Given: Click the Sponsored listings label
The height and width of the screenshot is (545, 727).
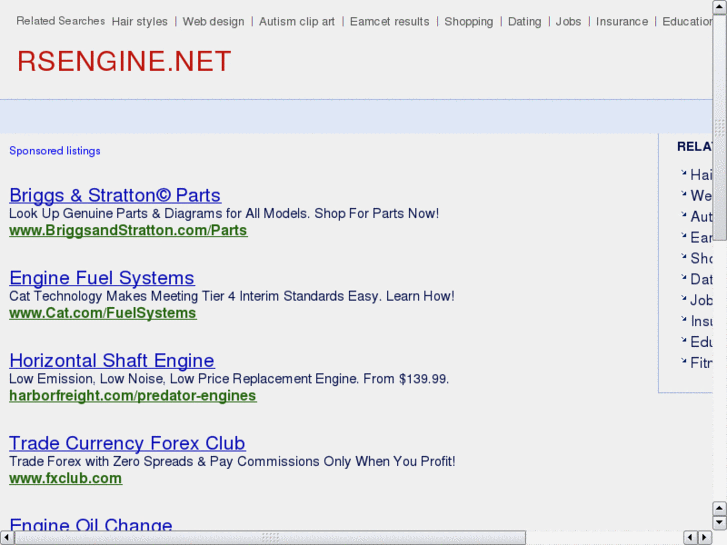Looking at the screenshot, I should (x=55, y=151).
